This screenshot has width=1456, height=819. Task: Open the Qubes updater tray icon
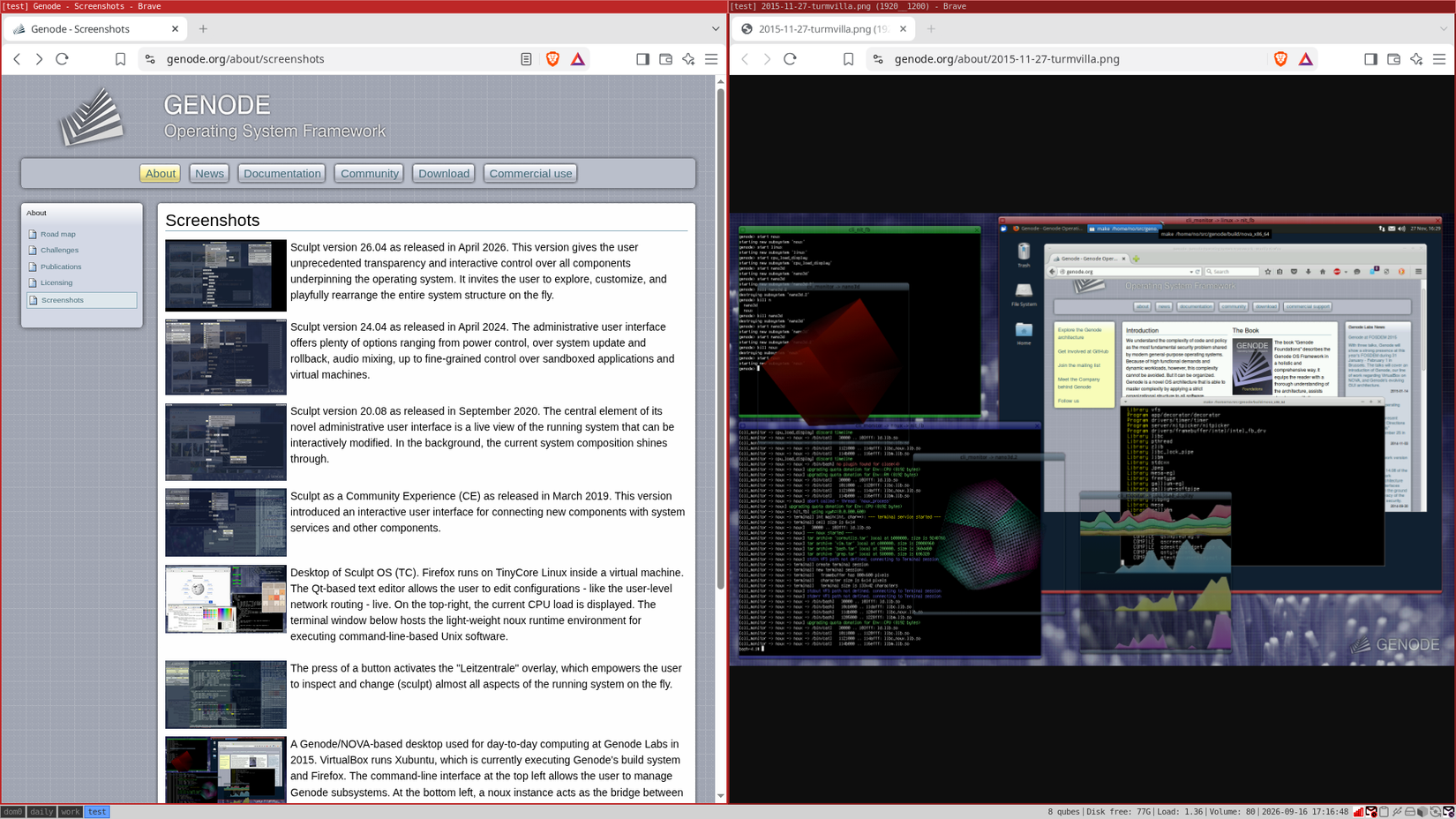pos(1436,812)
